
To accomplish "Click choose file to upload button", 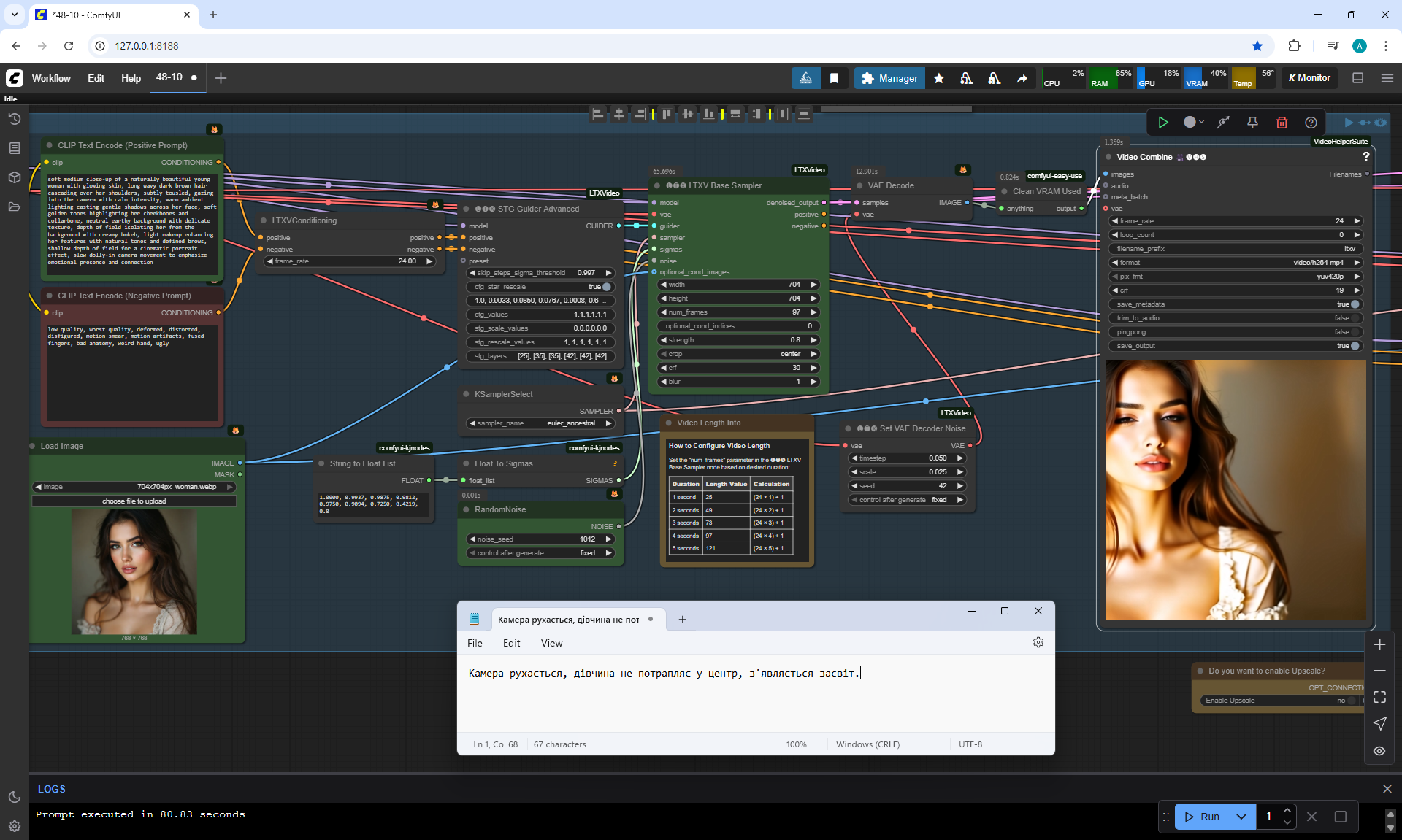I will tap(134, 501).
